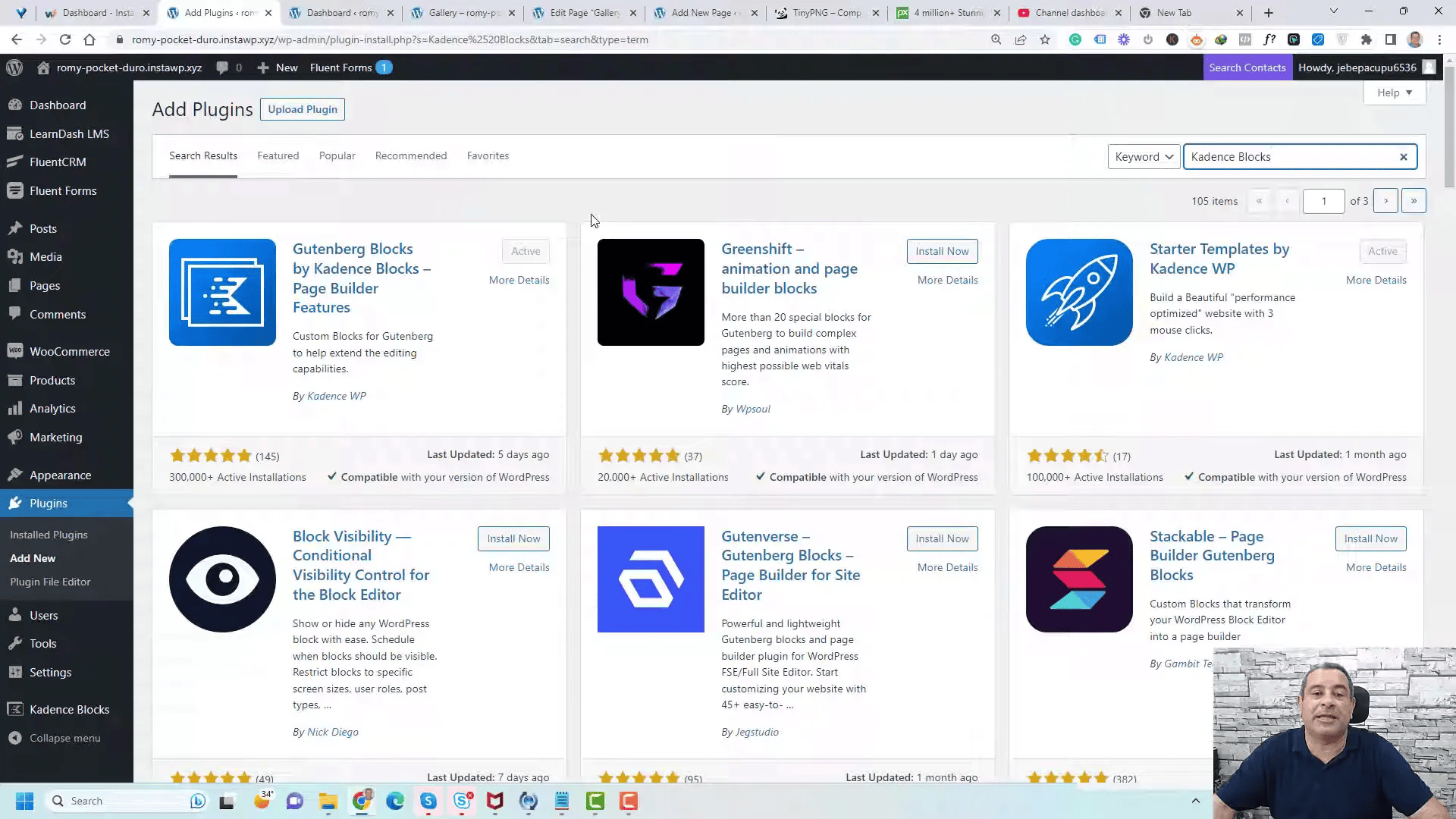The image size is (1456, 819).
Task: Open comments bubble icon in admin bar
Action: point(222,67)
